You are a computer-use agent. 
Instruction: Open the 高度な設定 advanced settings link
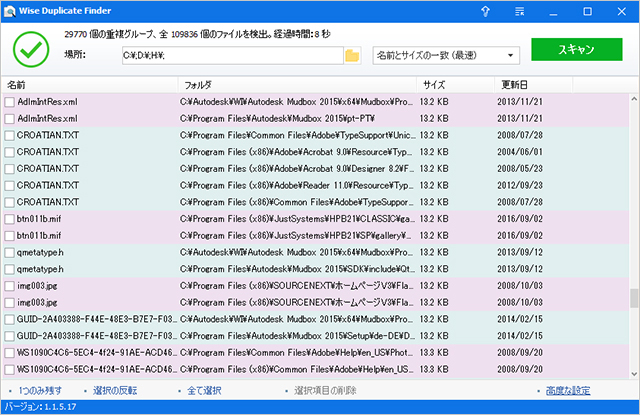(568, 391)
